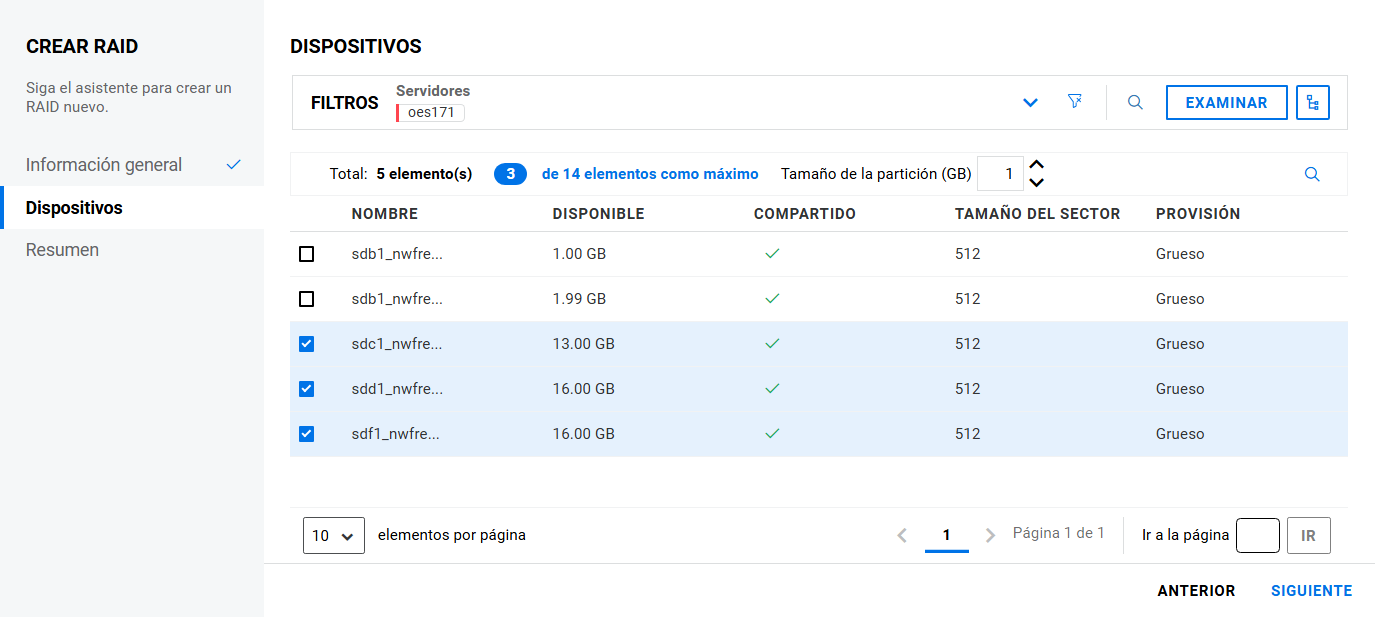Open the tree view icon next to Examinar
The width and height of the screenshot is (1375, 617).
[x=1312, y=103]
